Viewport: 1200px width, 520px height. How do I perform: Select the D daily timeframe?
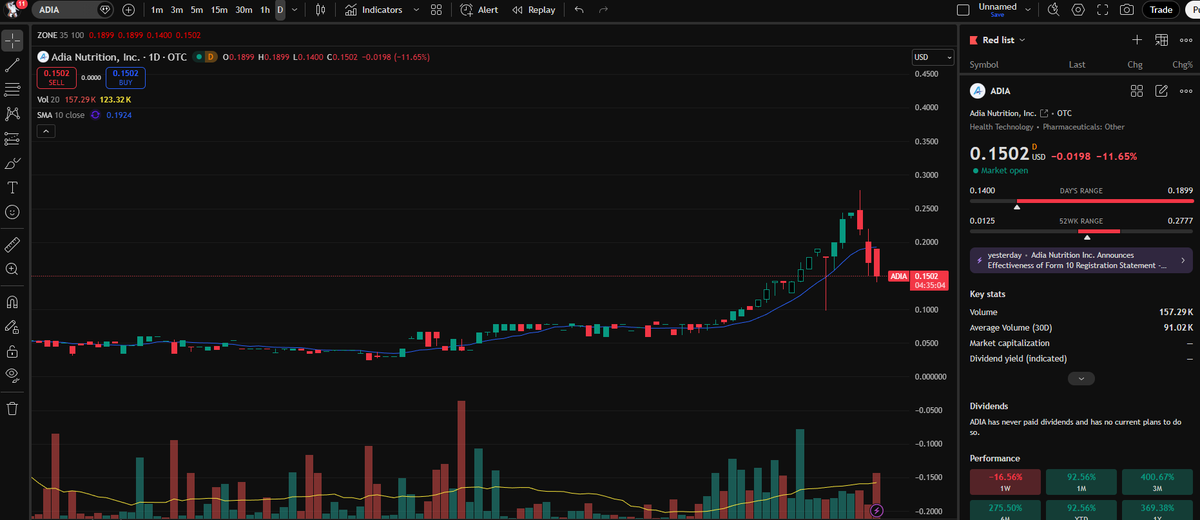[280, 10]
